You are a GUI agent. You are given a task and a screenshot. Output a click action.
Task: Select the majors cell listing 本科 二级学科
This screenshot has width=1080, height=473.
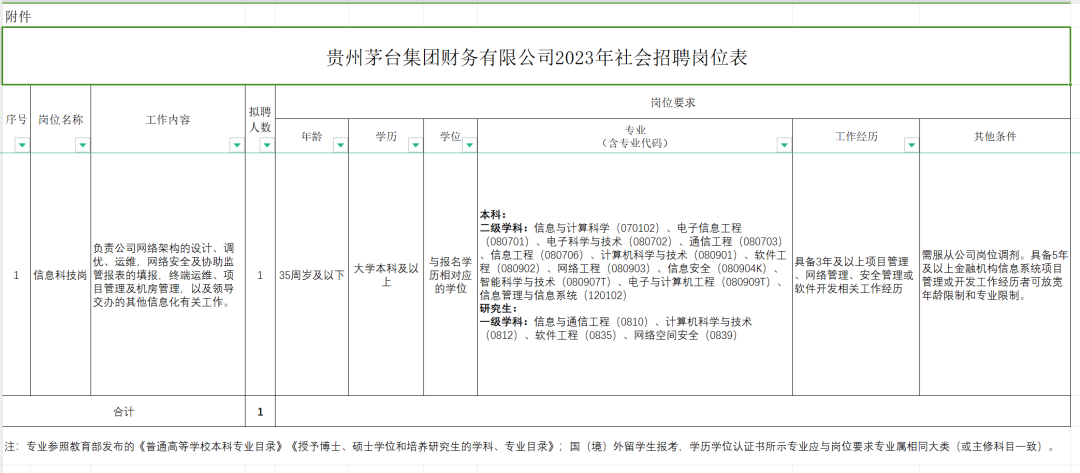tap(635, 275)
